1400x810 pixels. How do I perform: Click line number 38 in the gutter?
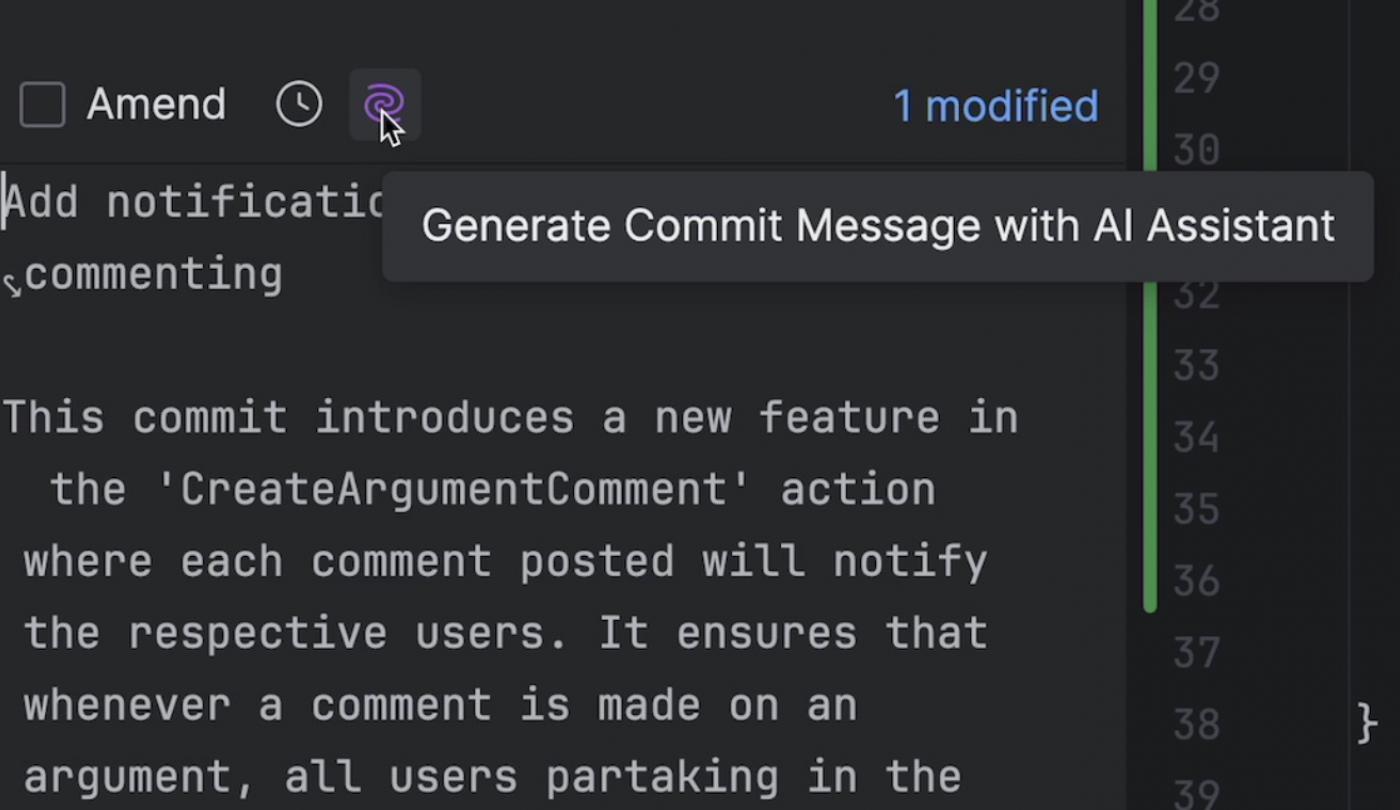tap(1196, 725)
